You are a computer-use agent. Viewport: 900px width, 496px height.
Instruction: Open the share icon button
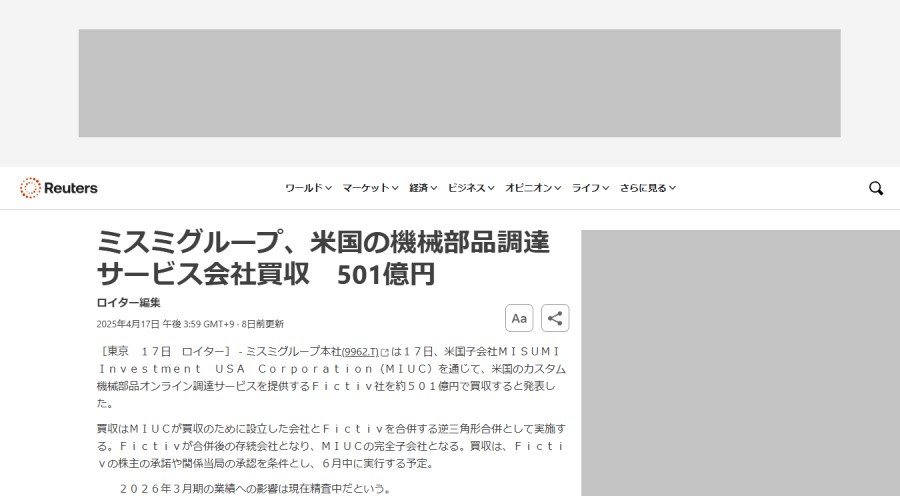555,318
